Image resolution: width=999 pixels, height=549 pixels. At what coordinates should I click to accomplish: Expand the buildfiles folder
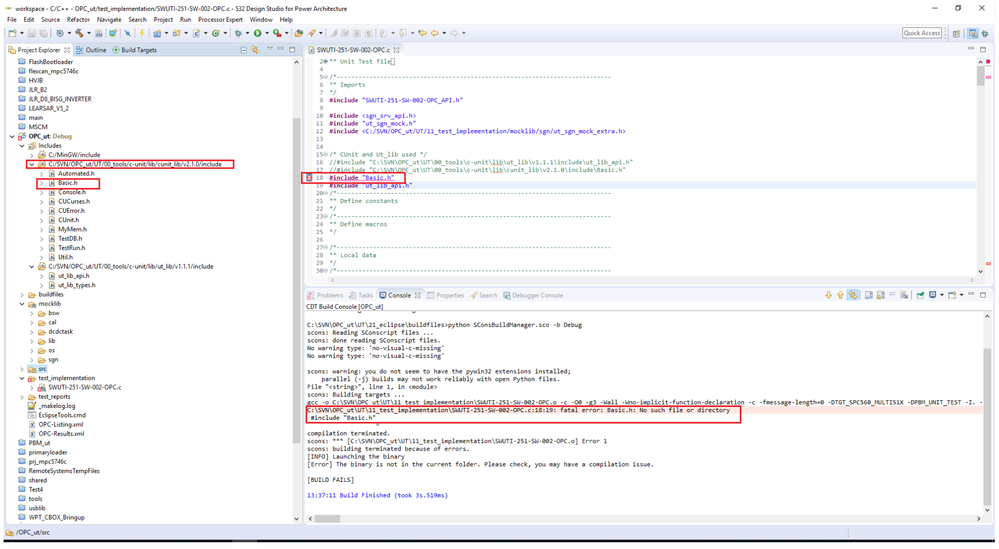22,295
